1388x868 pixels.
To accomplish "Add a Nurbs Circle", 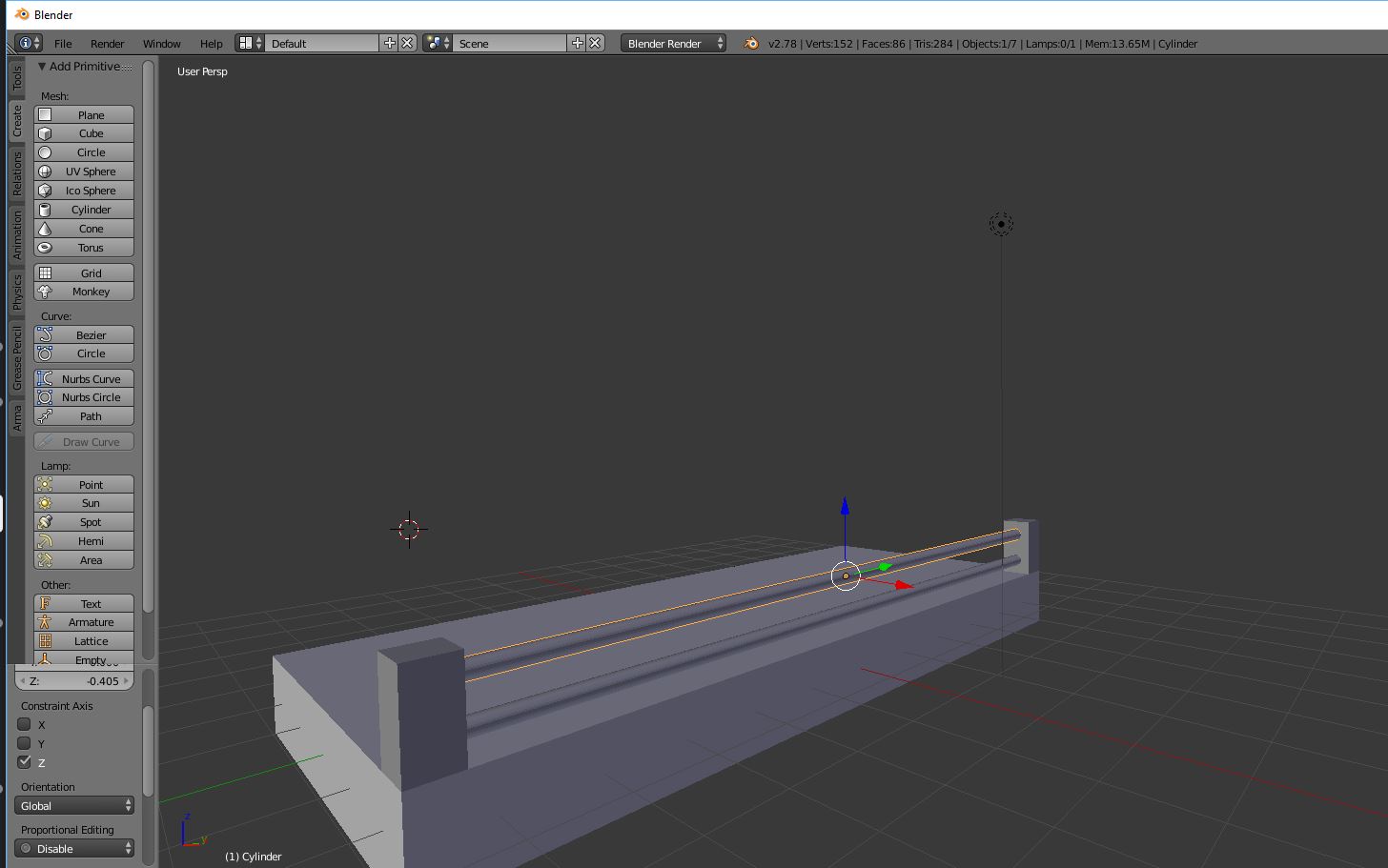I will pyautogui.click(x=84, y=397).
